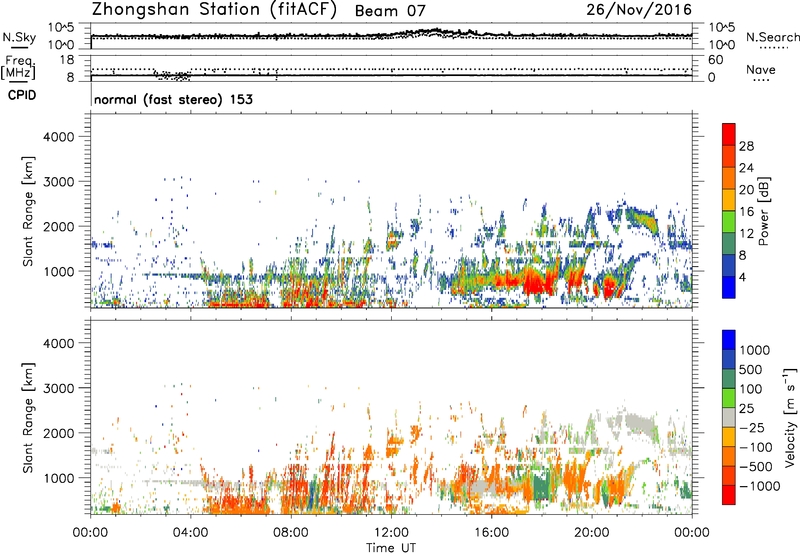Select the N.Sky legend label
The height and width of the screenshot is (554, 800).
[19, 37]
